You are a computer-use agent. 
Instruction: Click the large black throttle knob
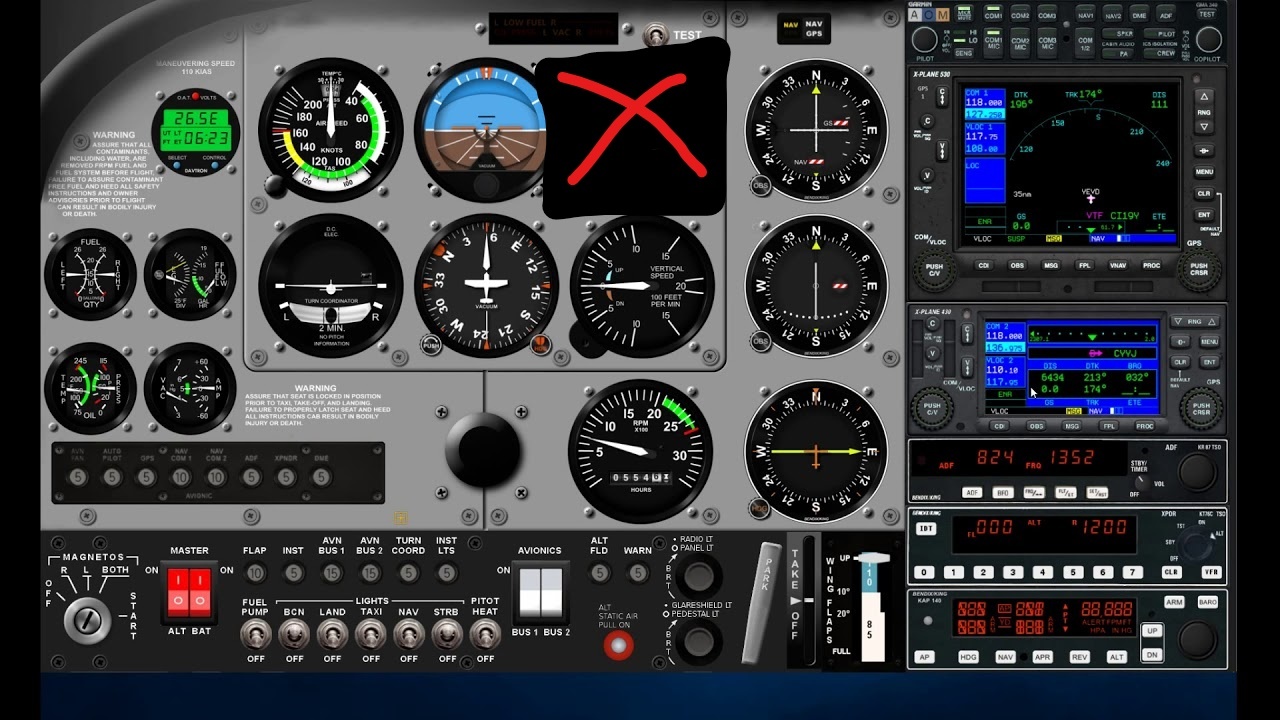click(483, 450)
